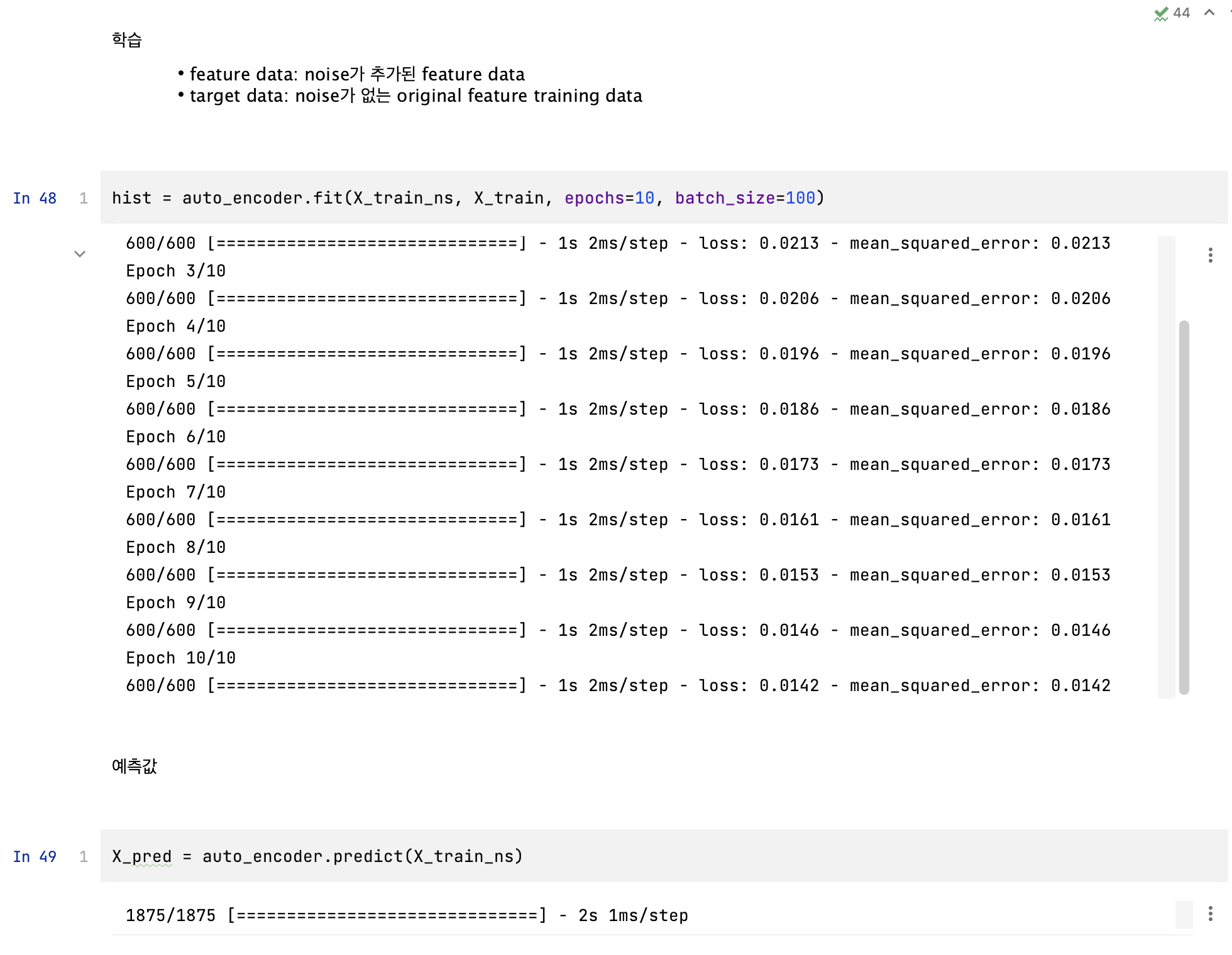1232x955 pixels.
Task: Click line number 1 of cell 49
Action: (84, 857)
